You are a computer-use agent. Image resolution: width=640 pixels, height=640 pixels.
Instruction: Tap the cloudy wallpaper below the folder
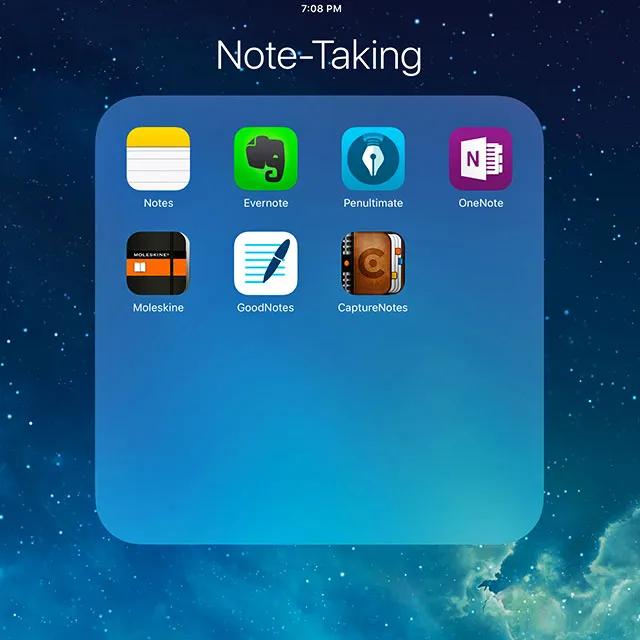click(320, 595)
